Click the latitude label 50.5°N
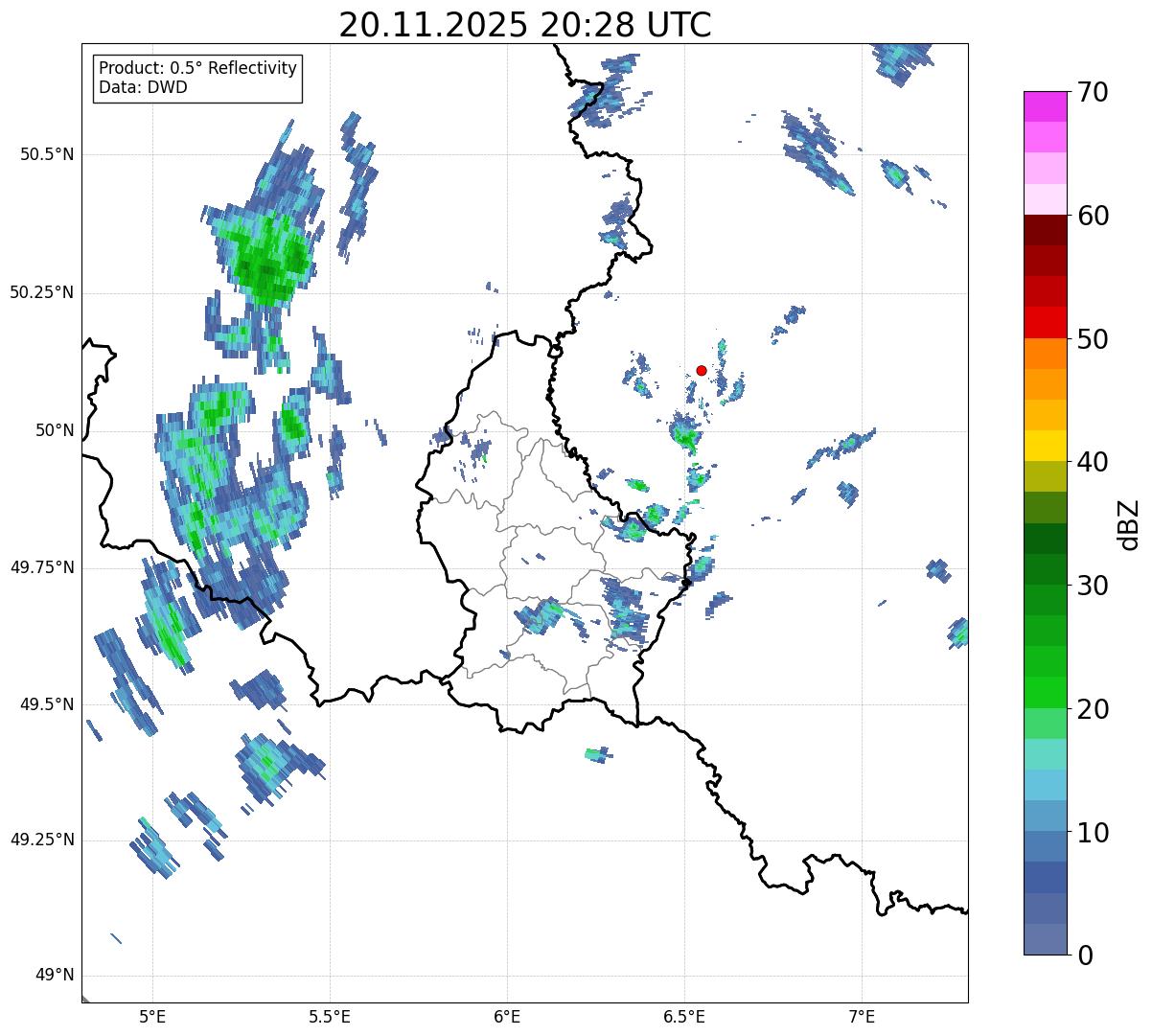 pos(47,154)
